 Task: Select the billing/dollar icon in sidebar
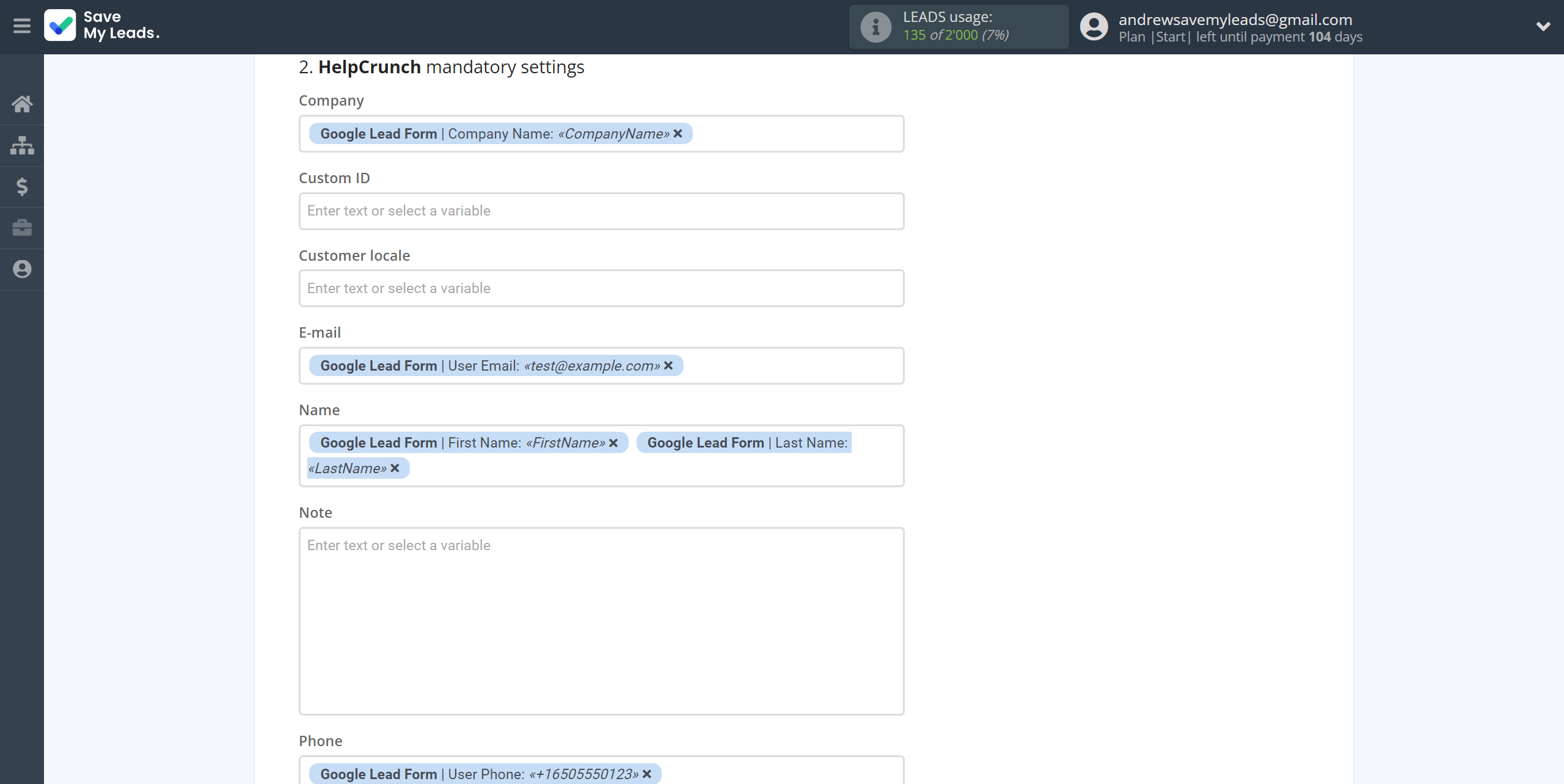point(22,186)
